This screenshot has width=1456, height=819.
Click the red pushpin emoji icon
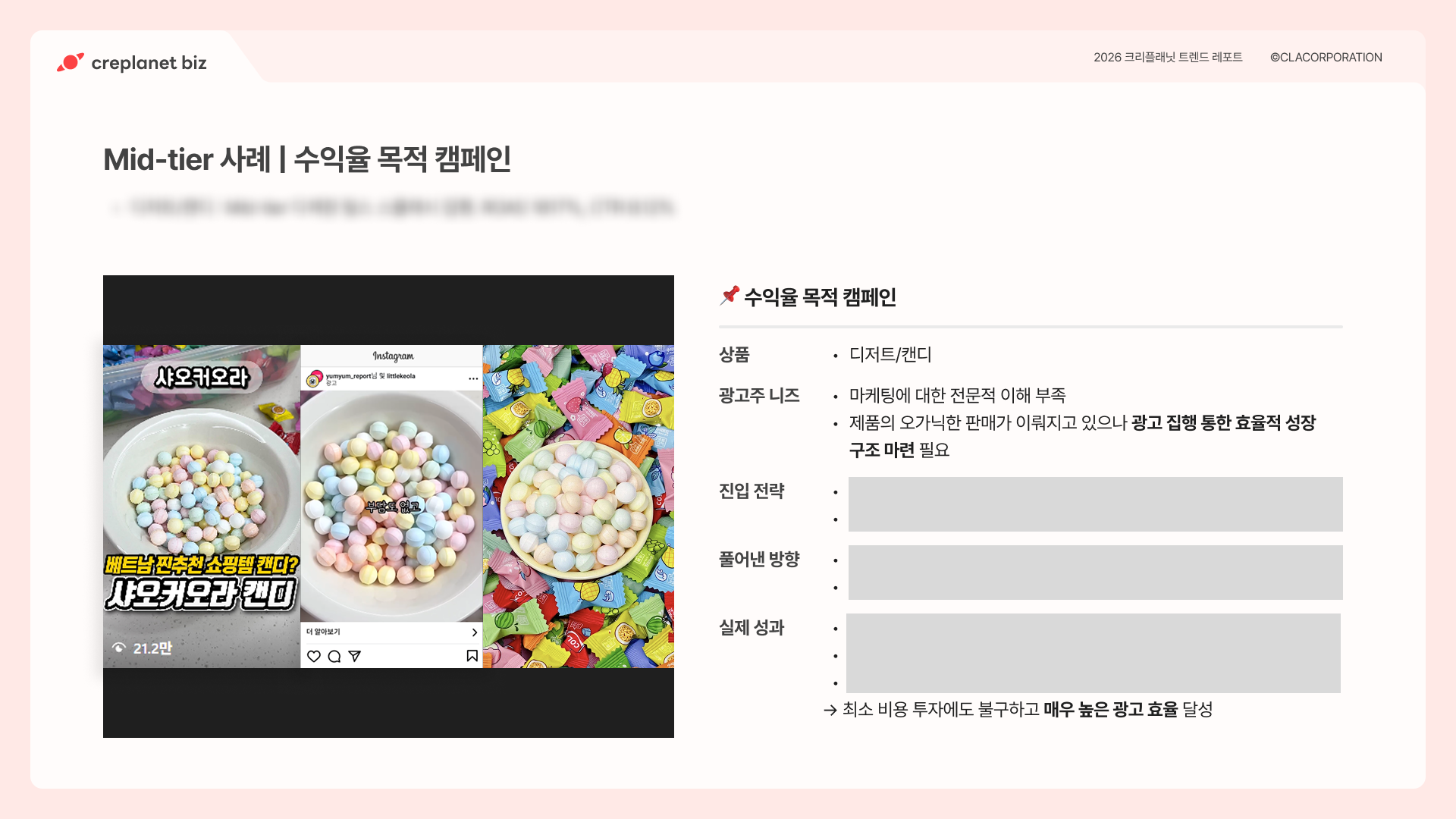coord(730,296)
